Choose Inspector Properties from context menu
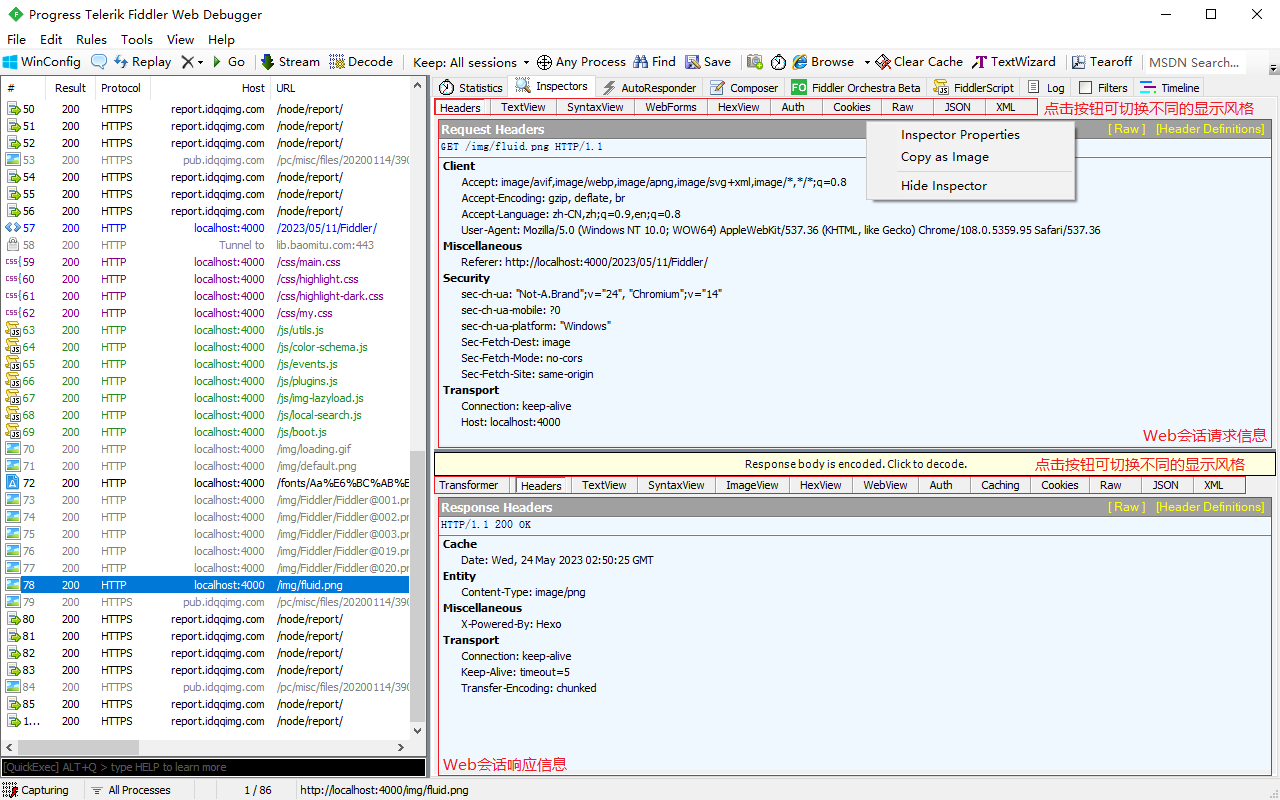The height and width of the screenshot is (800, 1280). tap(970, 135)
